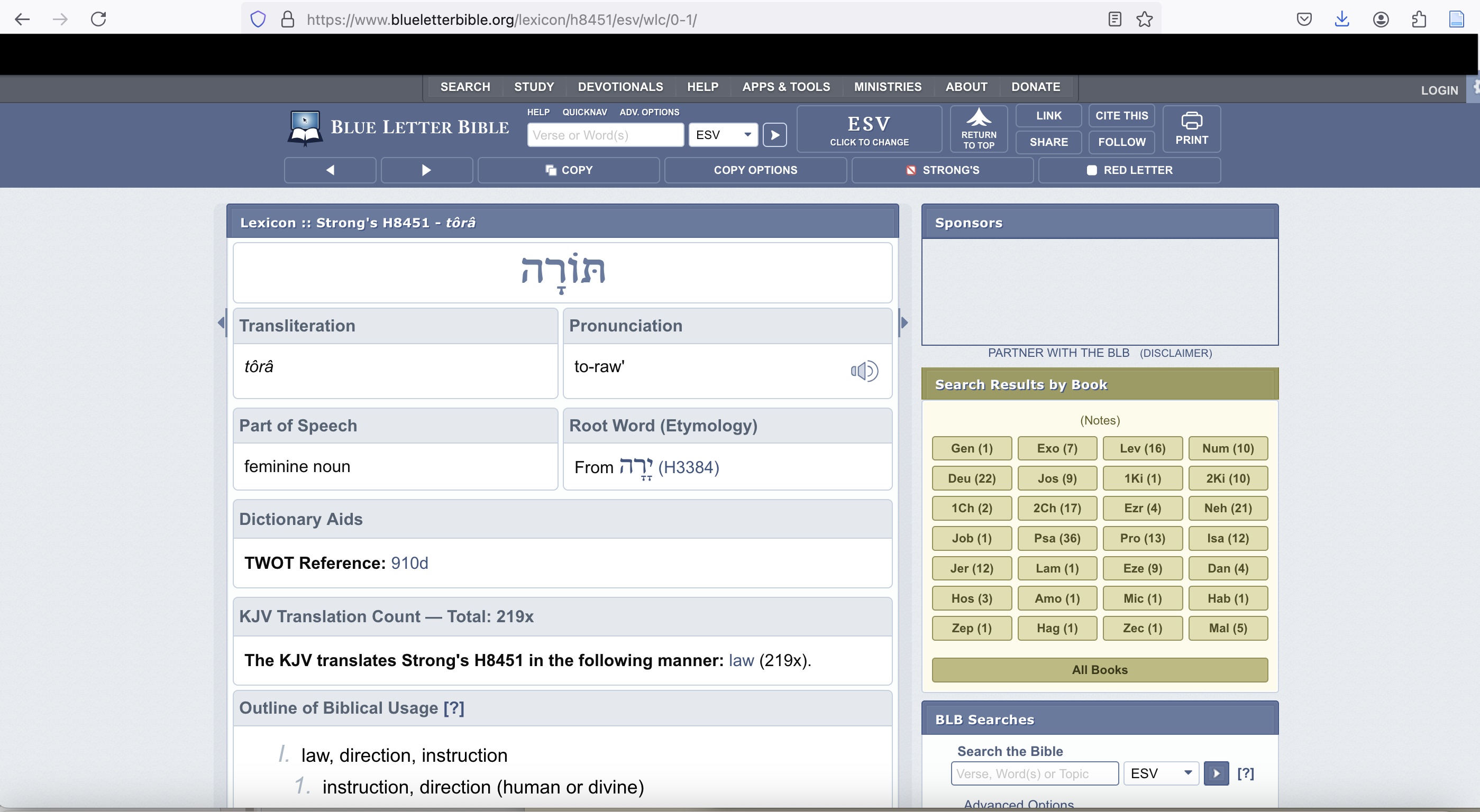Open browser extensions menu
This screenshot has height=812, width=1480.
[1419, 20]
